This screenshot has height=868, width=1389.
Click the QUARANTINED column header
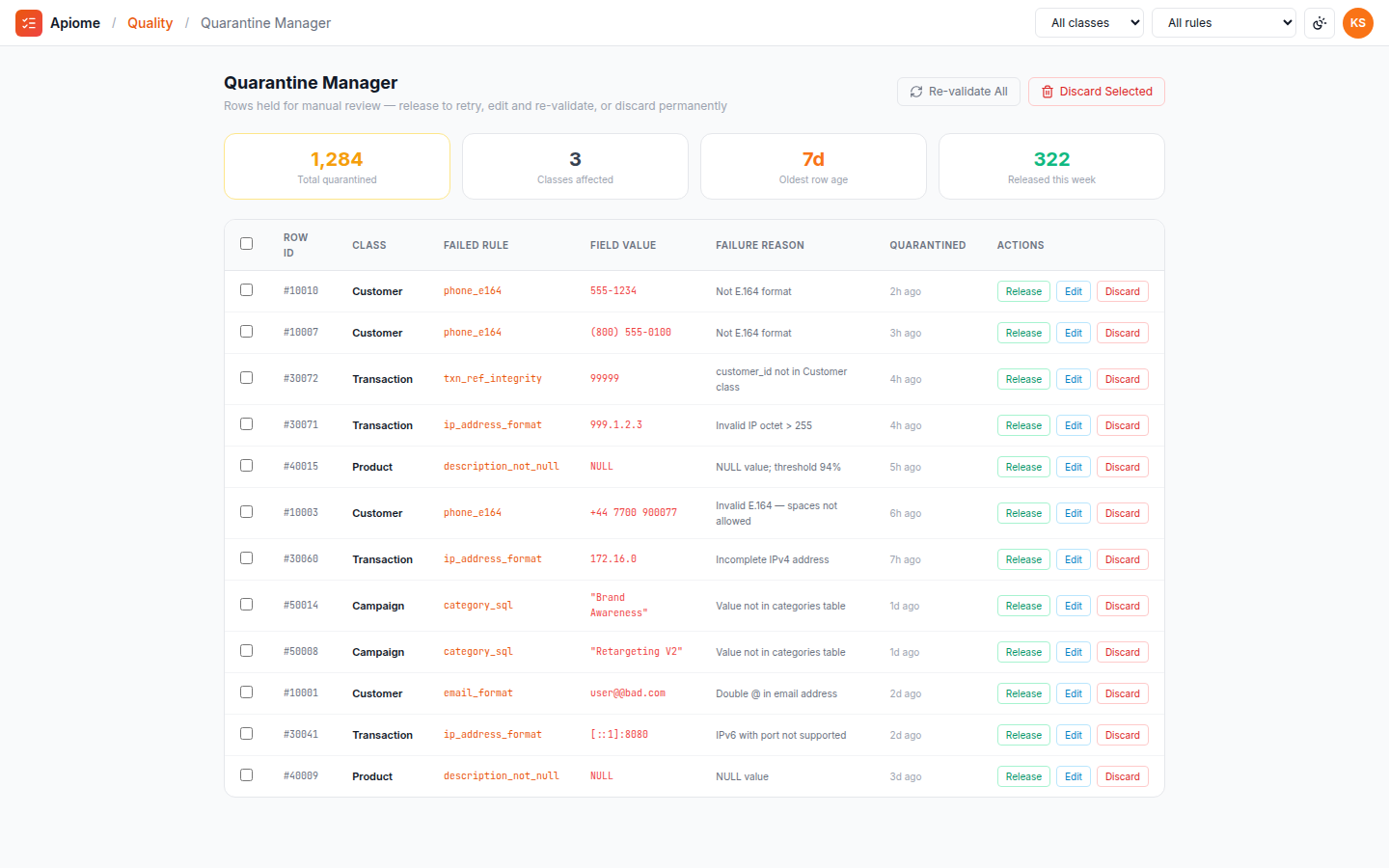coord(928,245)
